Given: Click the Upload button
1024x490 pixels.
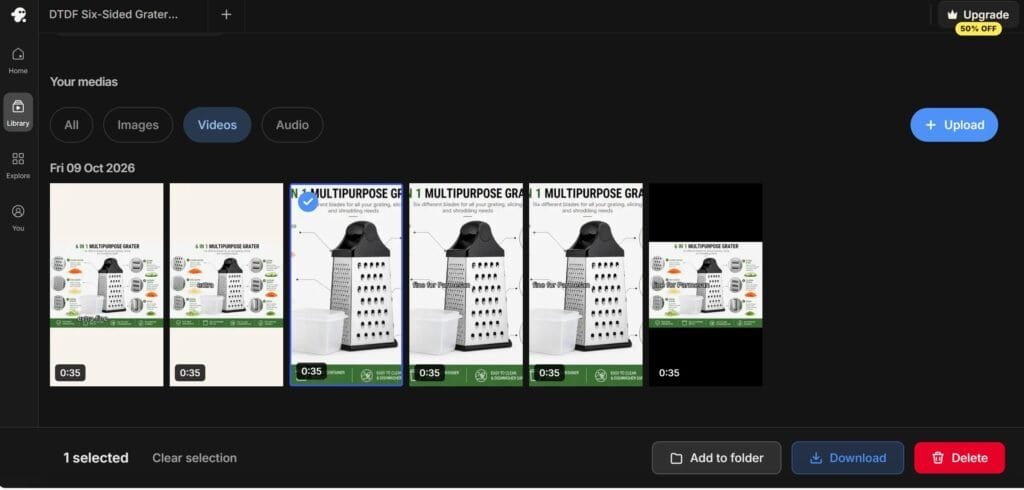Looking at the screenshot, I should pyautogui.click(x=953, y=125).
